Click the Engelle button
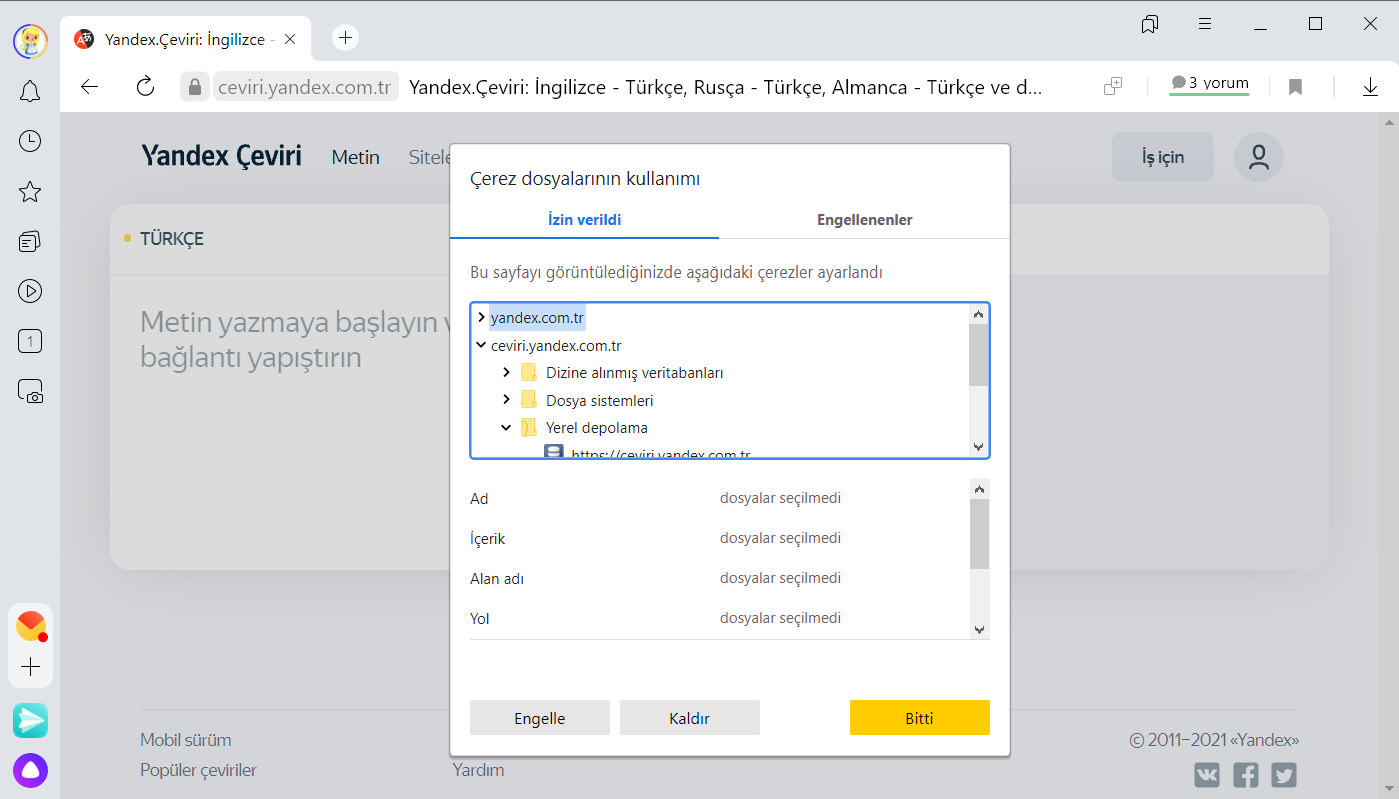The image size is (1399, 799). [x=540, y=718]
